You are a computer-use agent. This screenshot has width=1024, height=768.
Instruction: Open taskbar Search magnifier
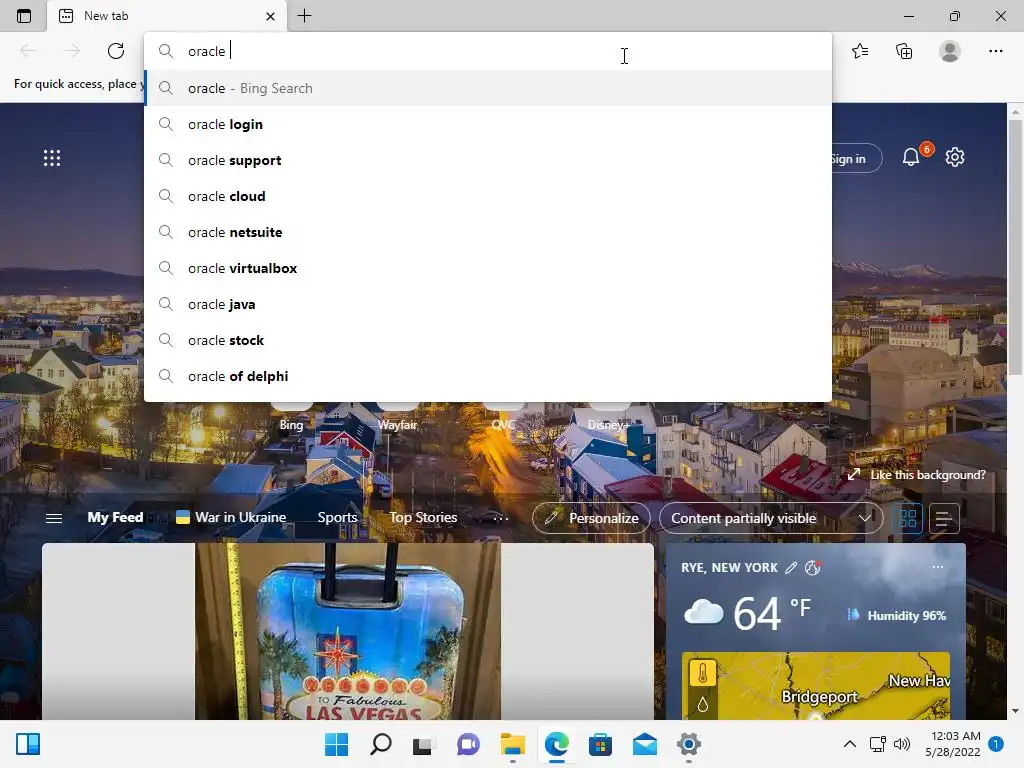[381, 744]
